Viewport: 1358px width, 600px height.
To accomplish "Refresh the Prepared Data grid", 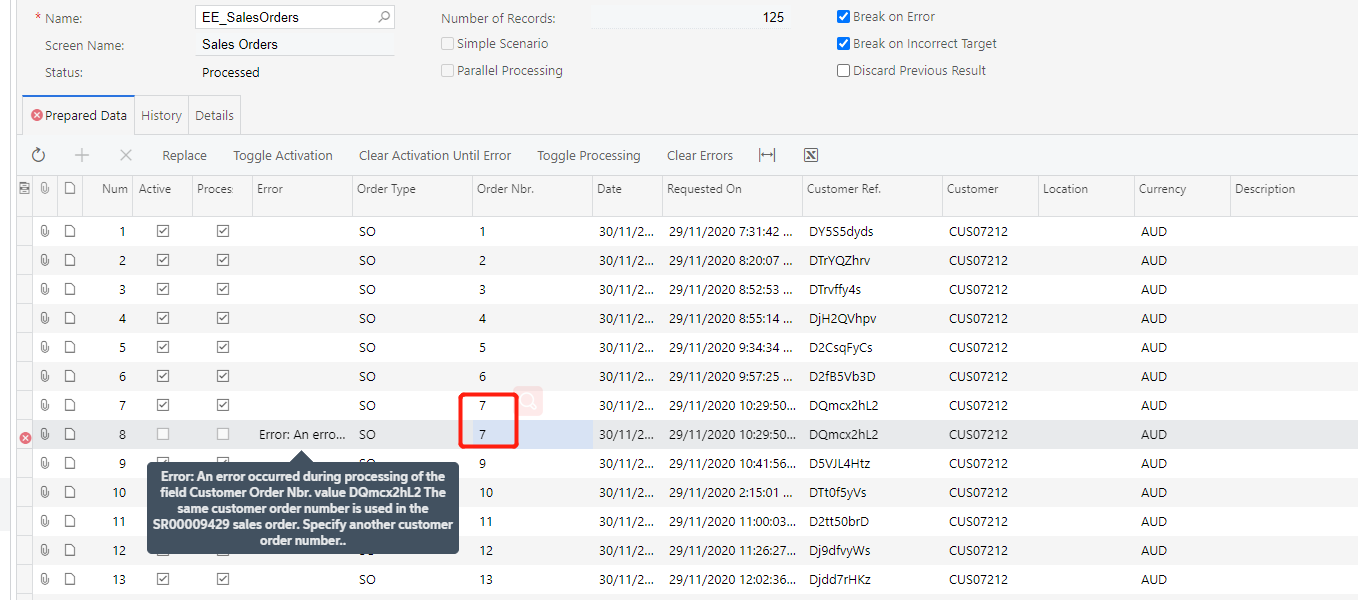I will 39,155.
